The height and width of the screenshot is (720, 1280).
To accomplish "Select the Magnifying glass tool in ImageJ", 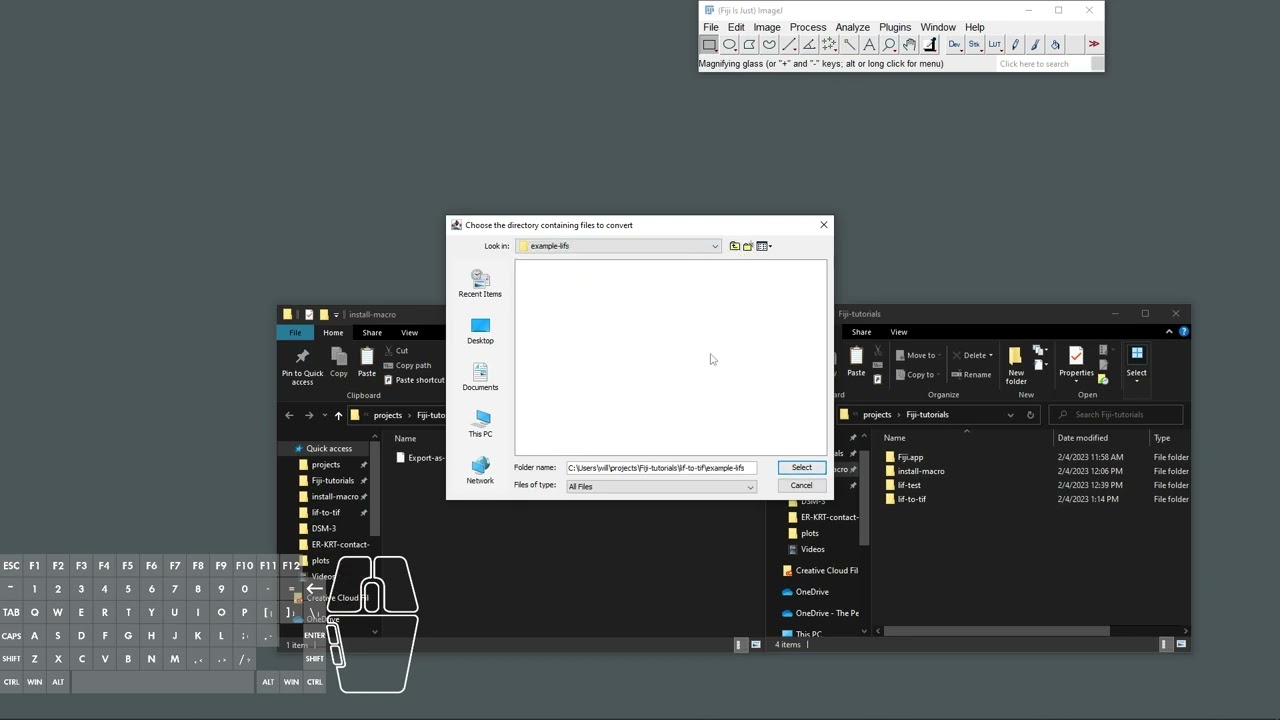I will point(889,44).
